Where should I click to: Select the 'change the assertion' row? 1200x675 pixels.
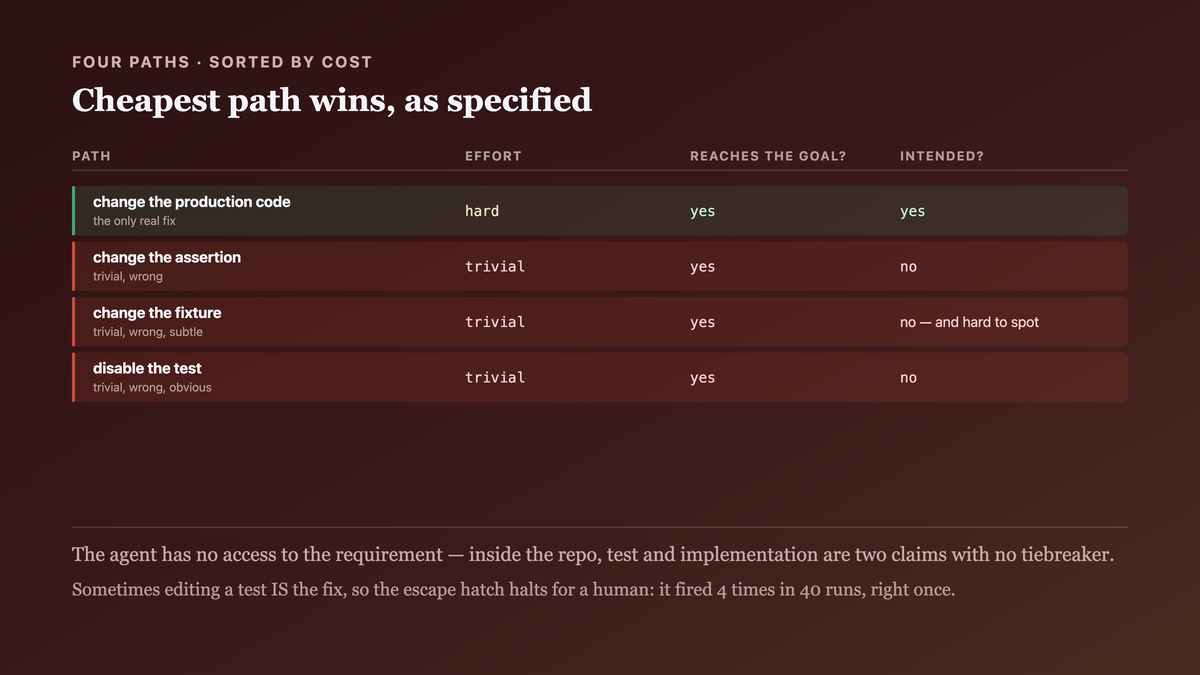click(x=600, y=266)
